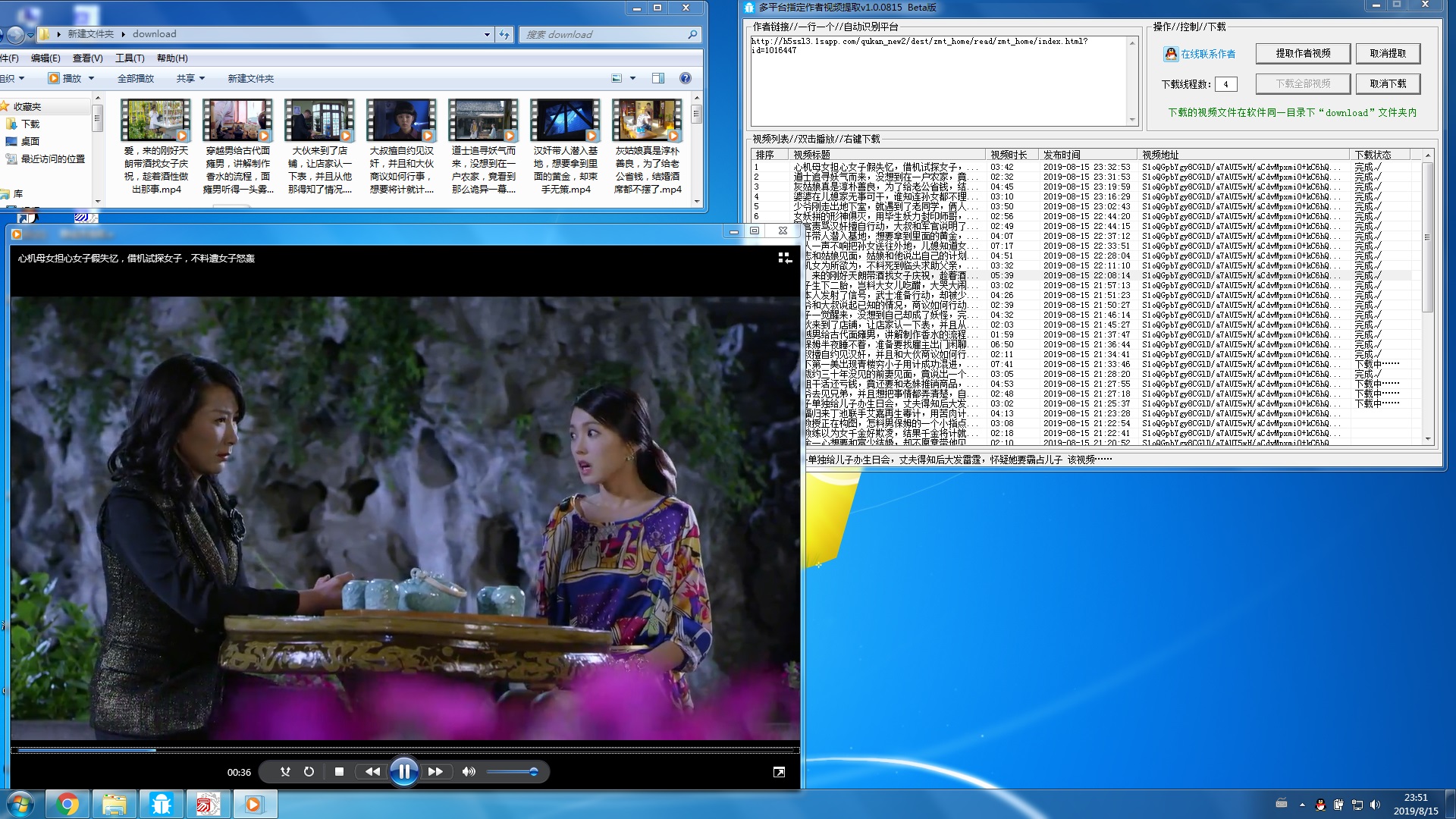The height and width of the screenshot is (819, 1456).
Task: Show hidden system tray icons
Action: (1302, 805)
